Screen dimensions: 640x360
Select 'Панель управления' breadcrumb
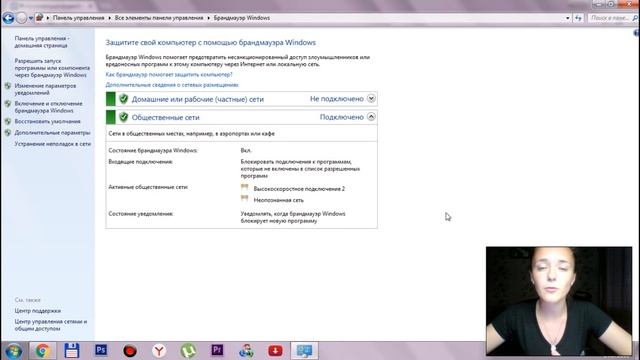78,18
